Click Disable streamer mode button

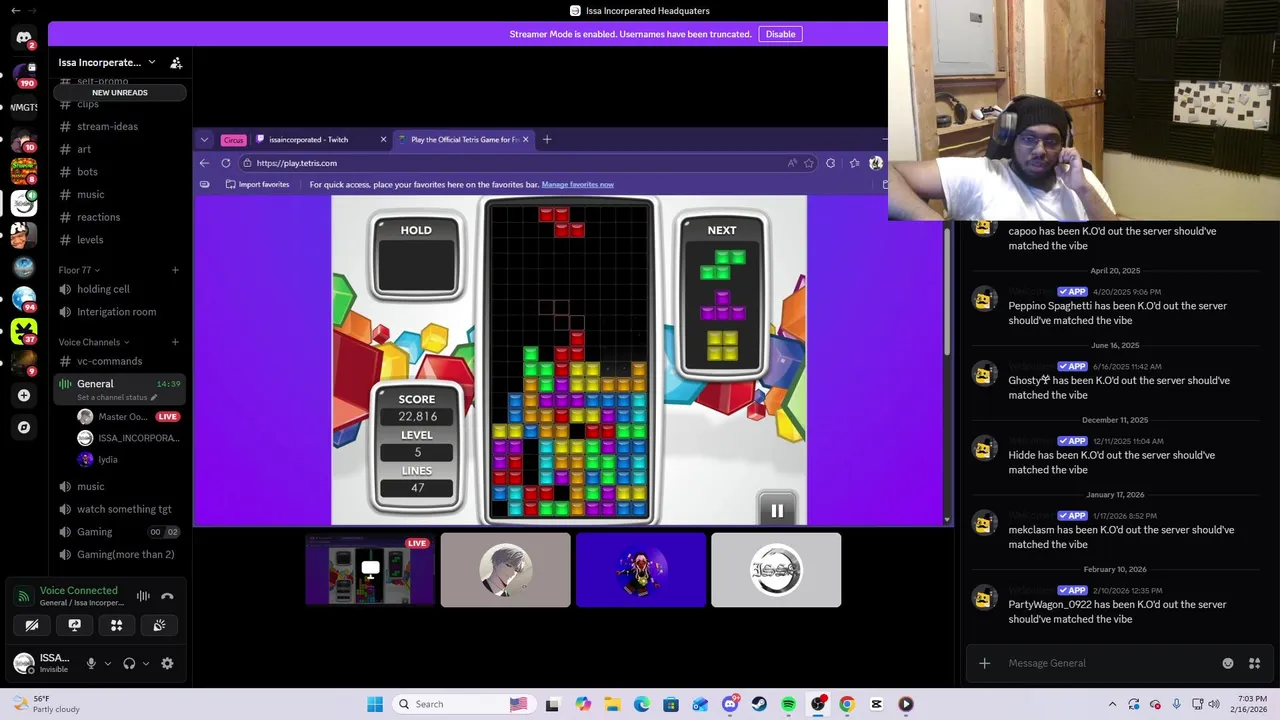tap(780, 34)
